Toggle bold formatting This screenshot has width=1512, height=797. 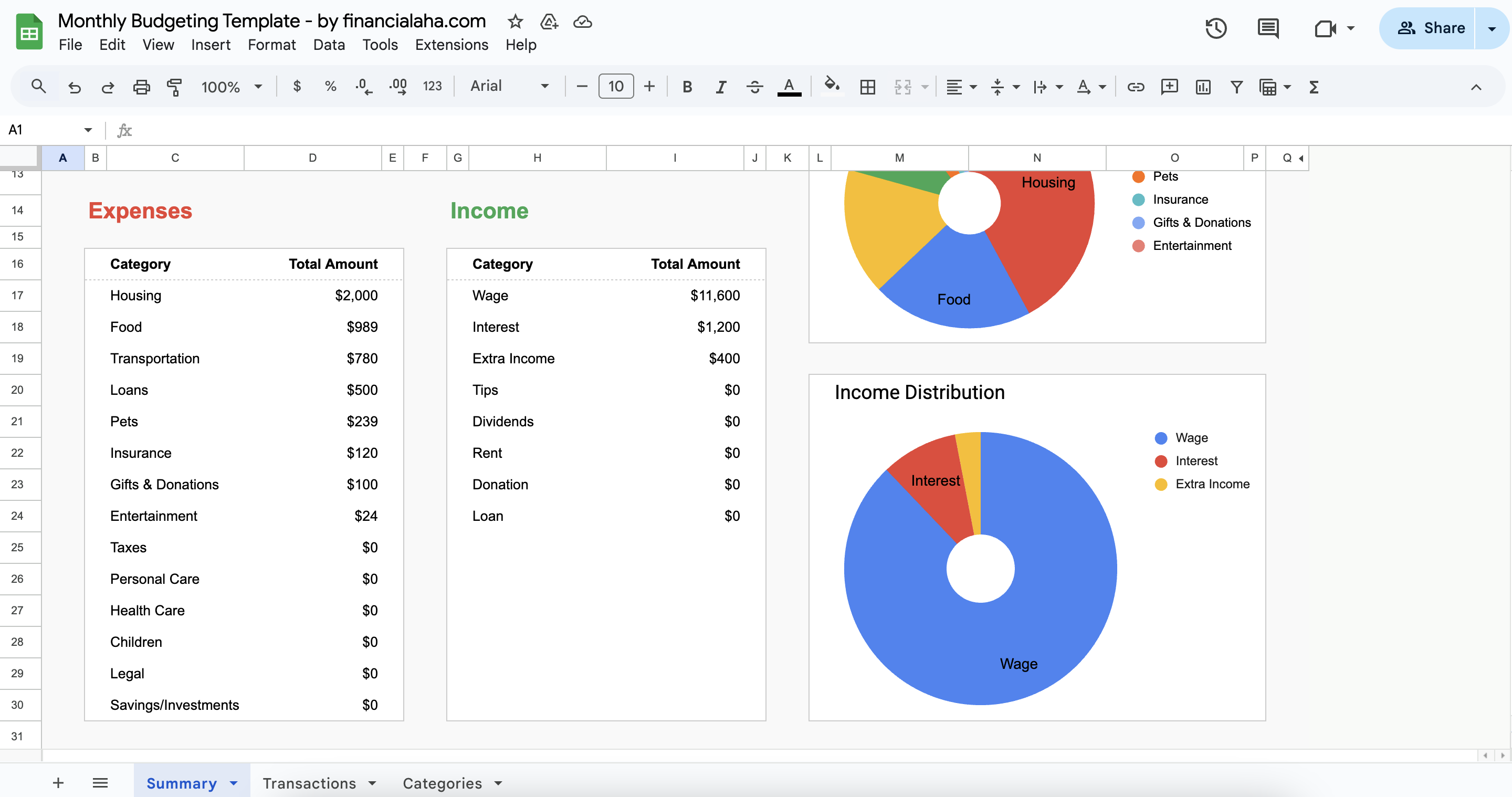point(687,87)
